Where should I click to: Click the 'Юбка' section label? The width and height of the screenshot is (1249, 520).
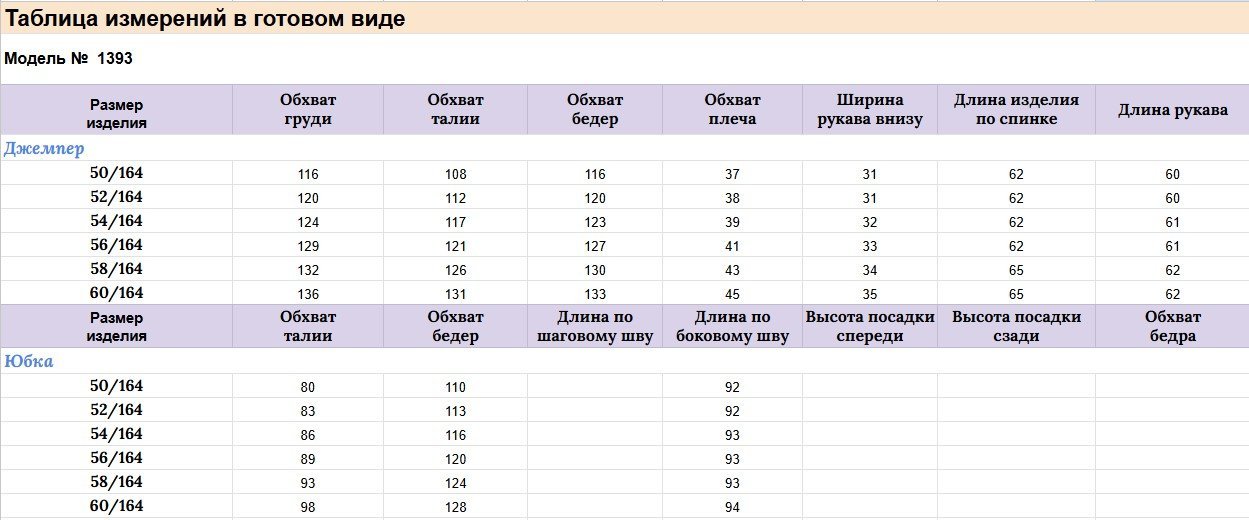(29, 361)
